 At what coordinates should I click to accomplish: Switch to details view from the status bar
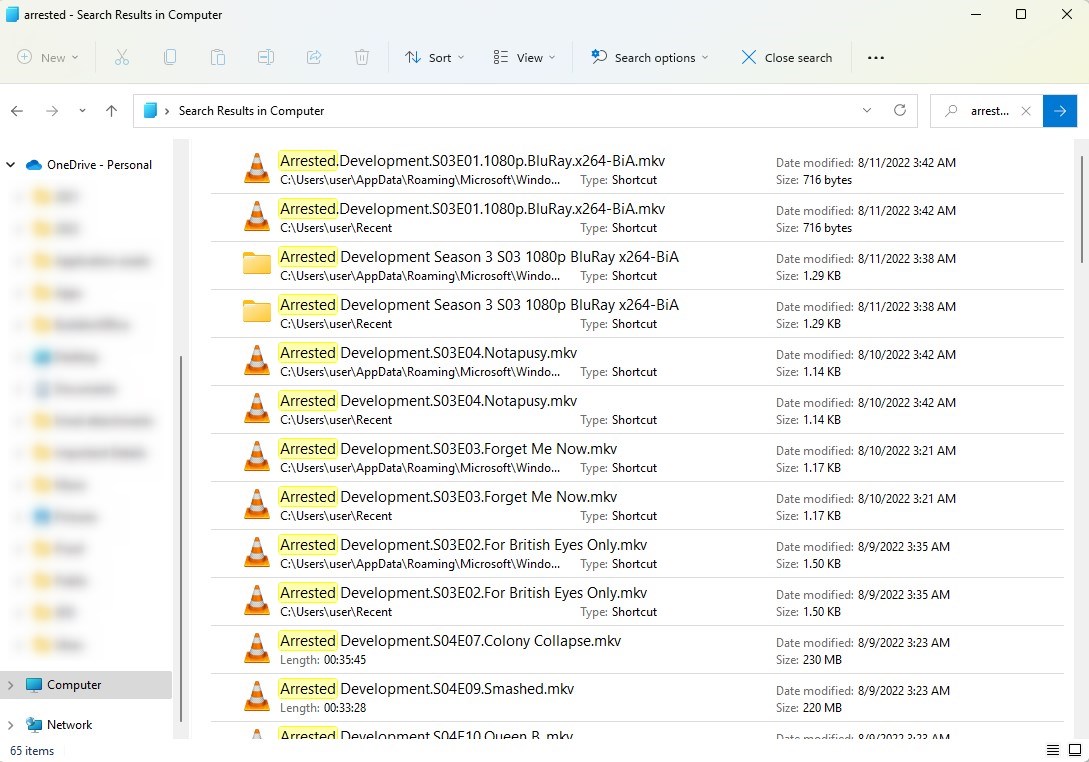tap(1052, 749)
